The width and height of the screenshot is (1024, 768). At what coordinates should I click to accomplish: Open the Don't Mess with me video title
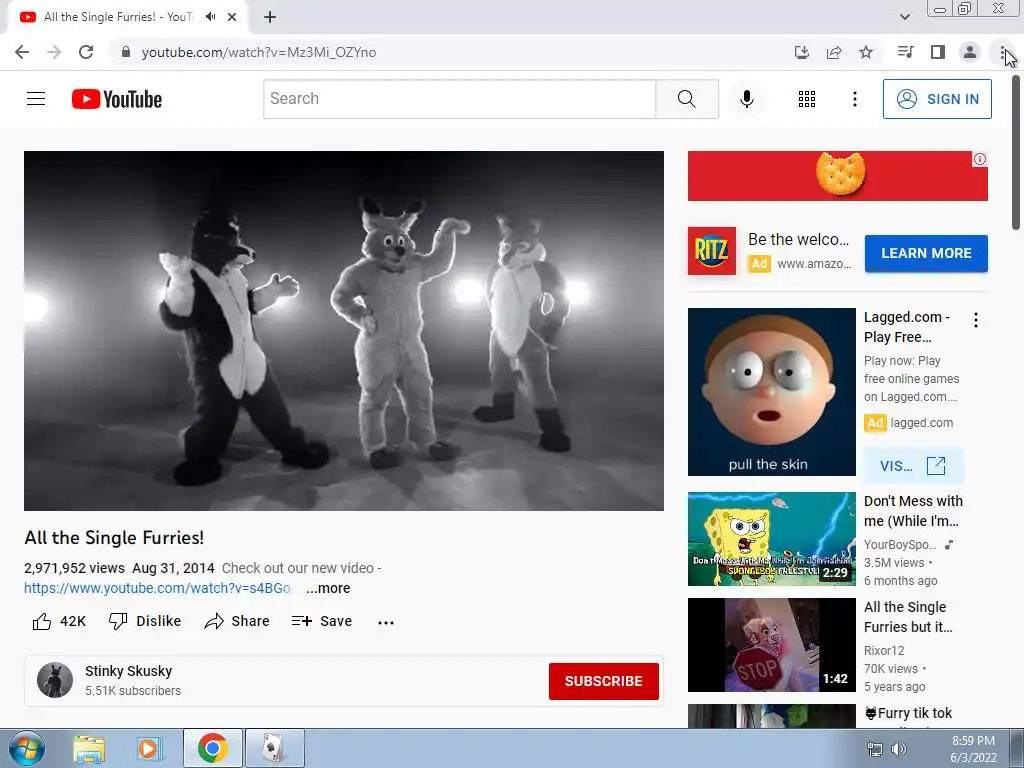click(913, 511)
